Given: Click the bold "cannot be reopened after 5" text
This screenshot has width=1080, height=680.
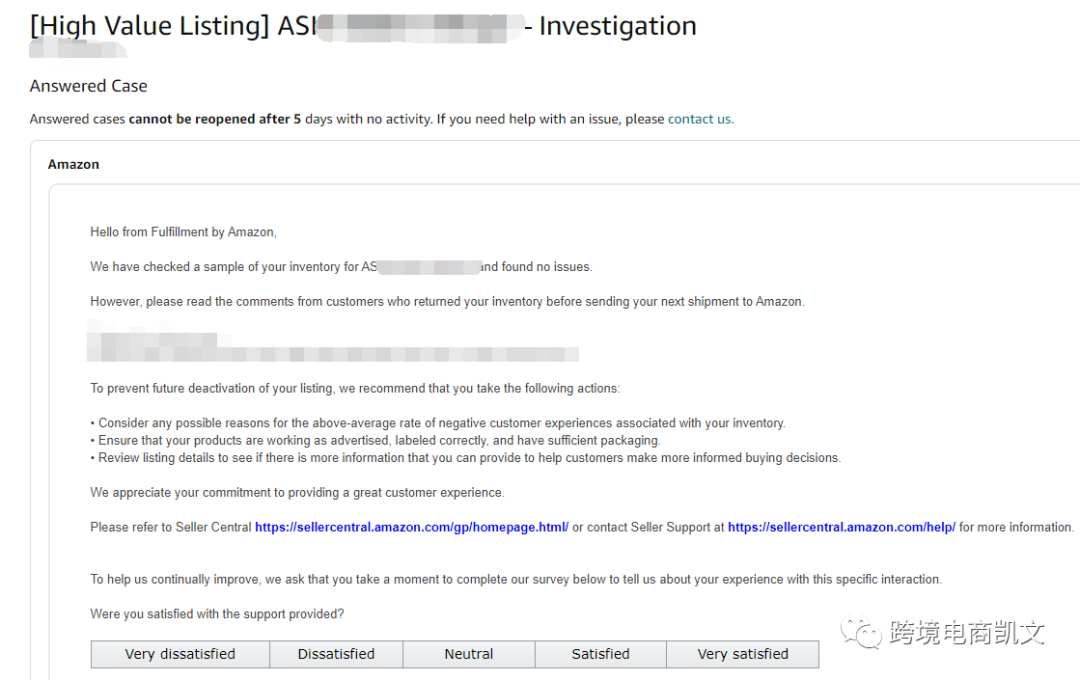Looking at the screenshot, I should (x=215, y=119).
